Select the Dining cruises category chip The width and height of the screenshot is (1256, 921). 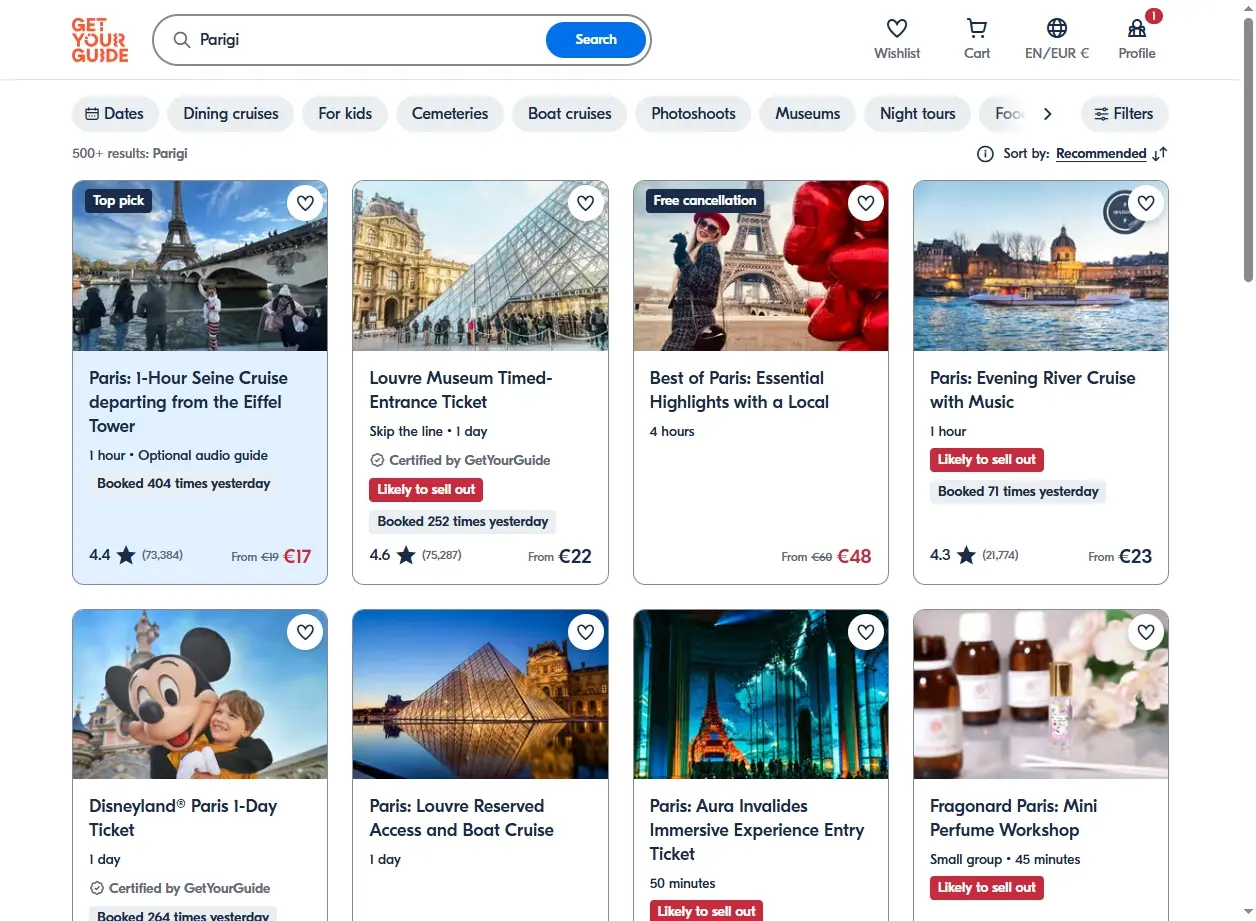point(231,114)
